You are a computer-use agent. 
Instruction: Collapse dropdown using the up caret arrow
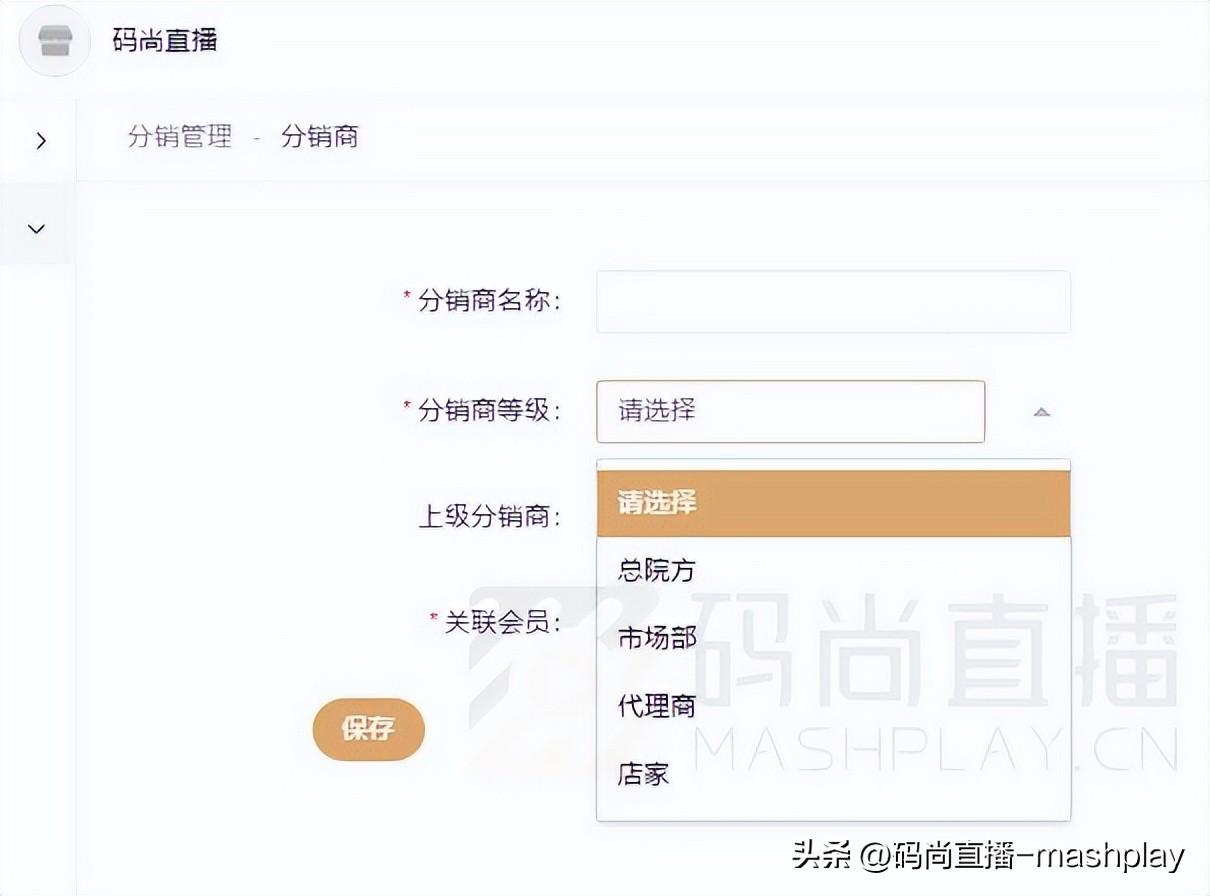click(1041, 412)
